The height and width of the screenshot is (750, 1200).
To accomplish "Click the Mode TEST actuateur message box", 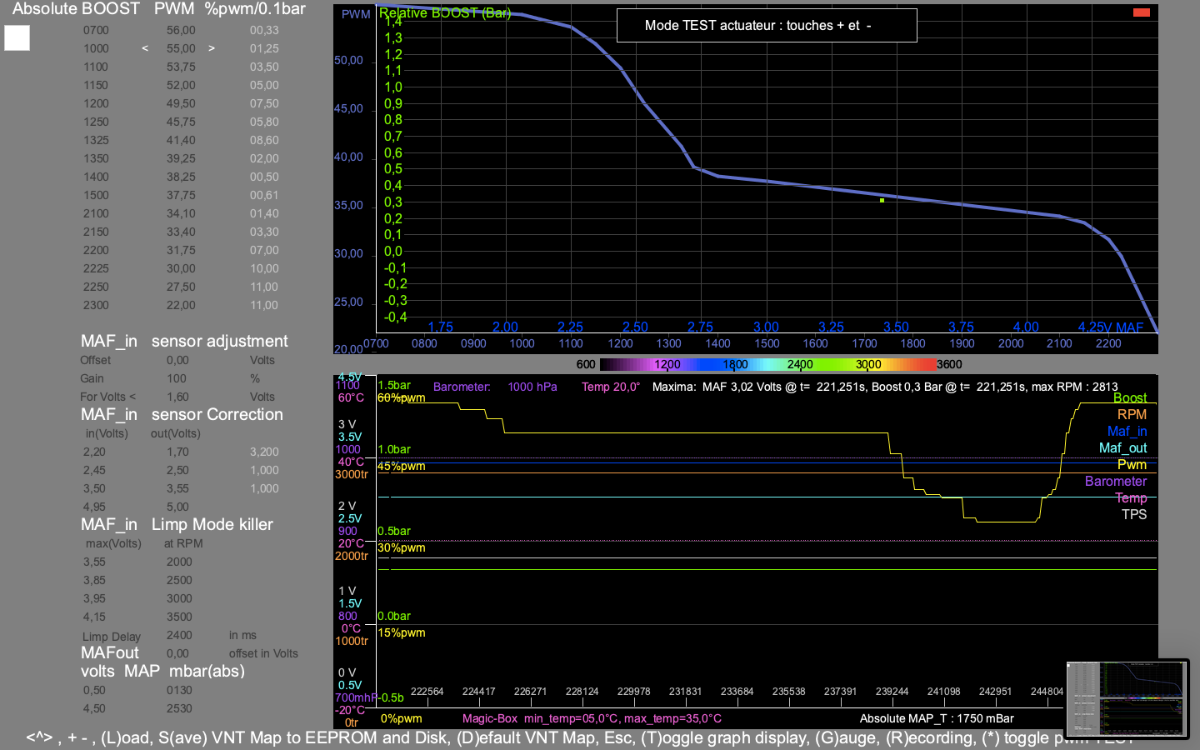I will click(766, 25).
